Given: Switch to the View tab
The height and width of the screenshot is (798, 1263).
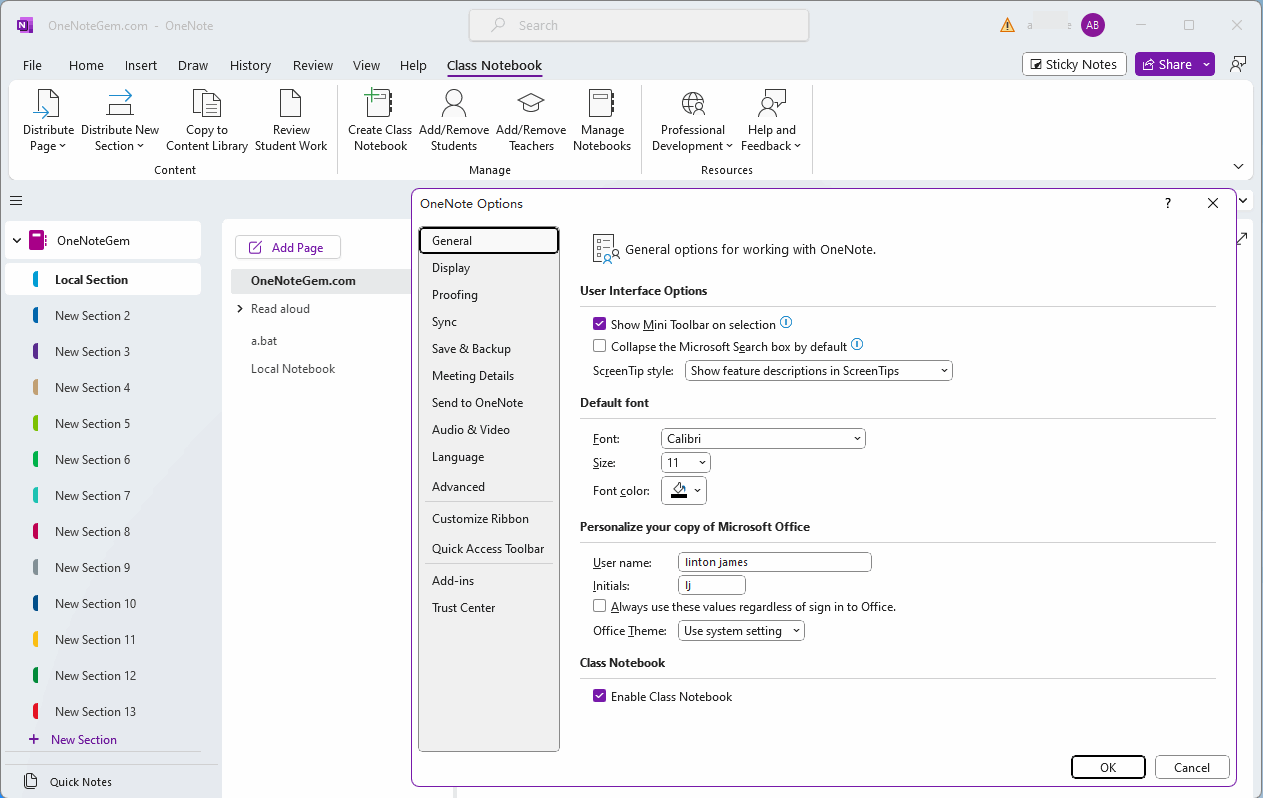Looking at the screenshot, I should click(x=366, y=65).
